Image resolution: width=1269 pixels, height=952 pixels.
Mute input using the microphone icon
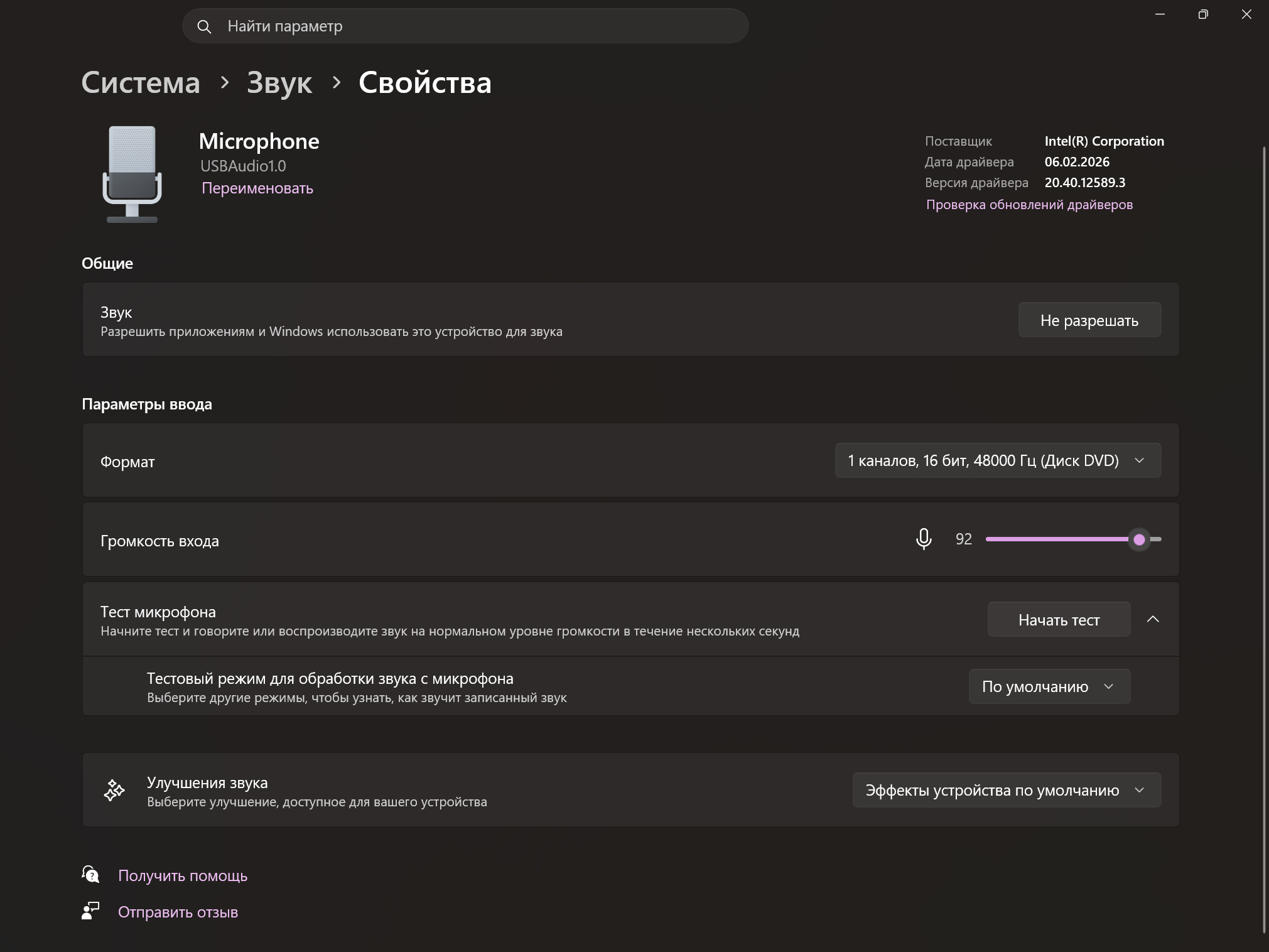[924, 539]
